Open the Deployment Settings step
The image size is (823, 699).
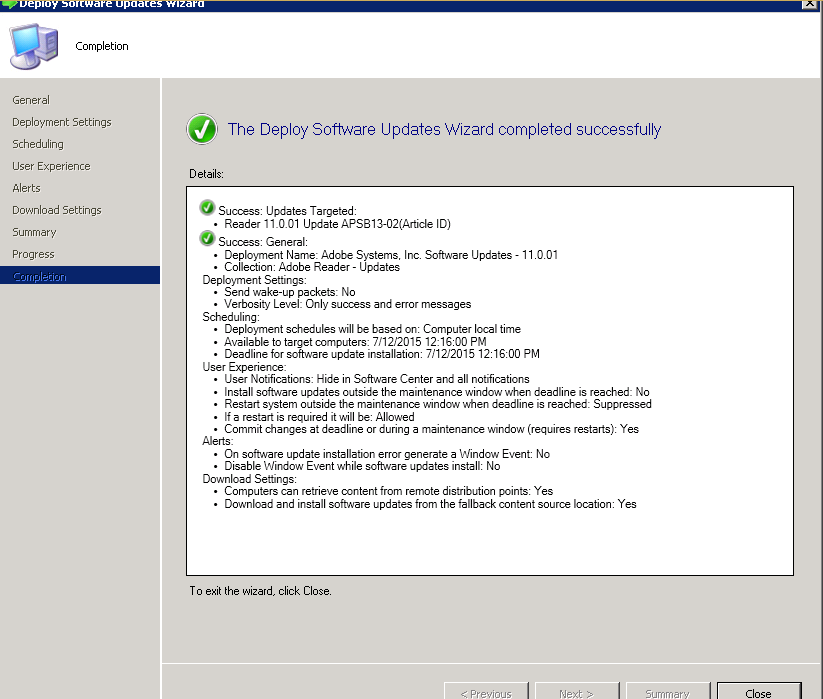(62, 122)
